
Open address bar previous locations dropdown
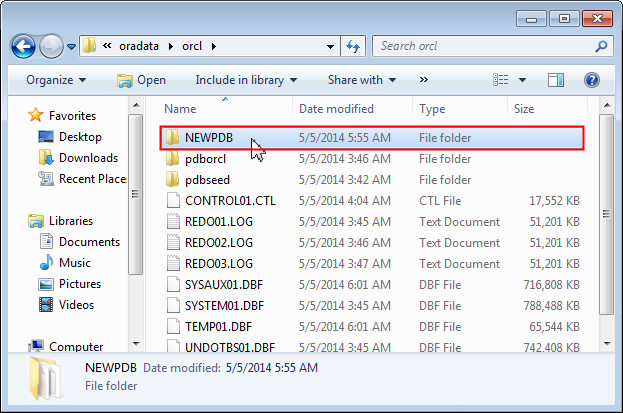(330, 47)
